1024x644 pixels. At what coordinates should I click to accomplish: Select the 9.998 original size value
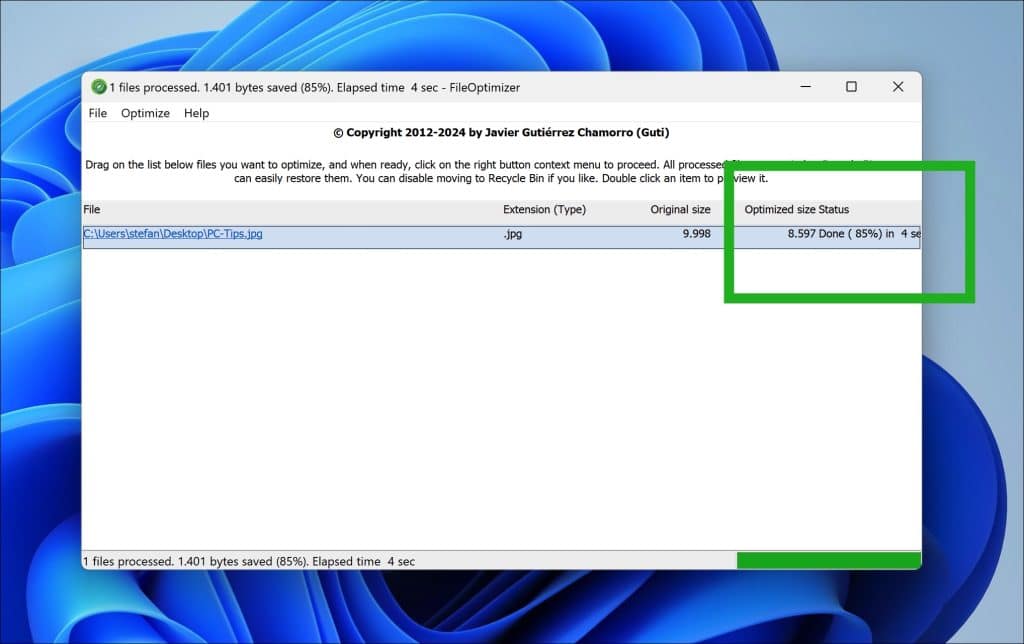coord(697,234)
